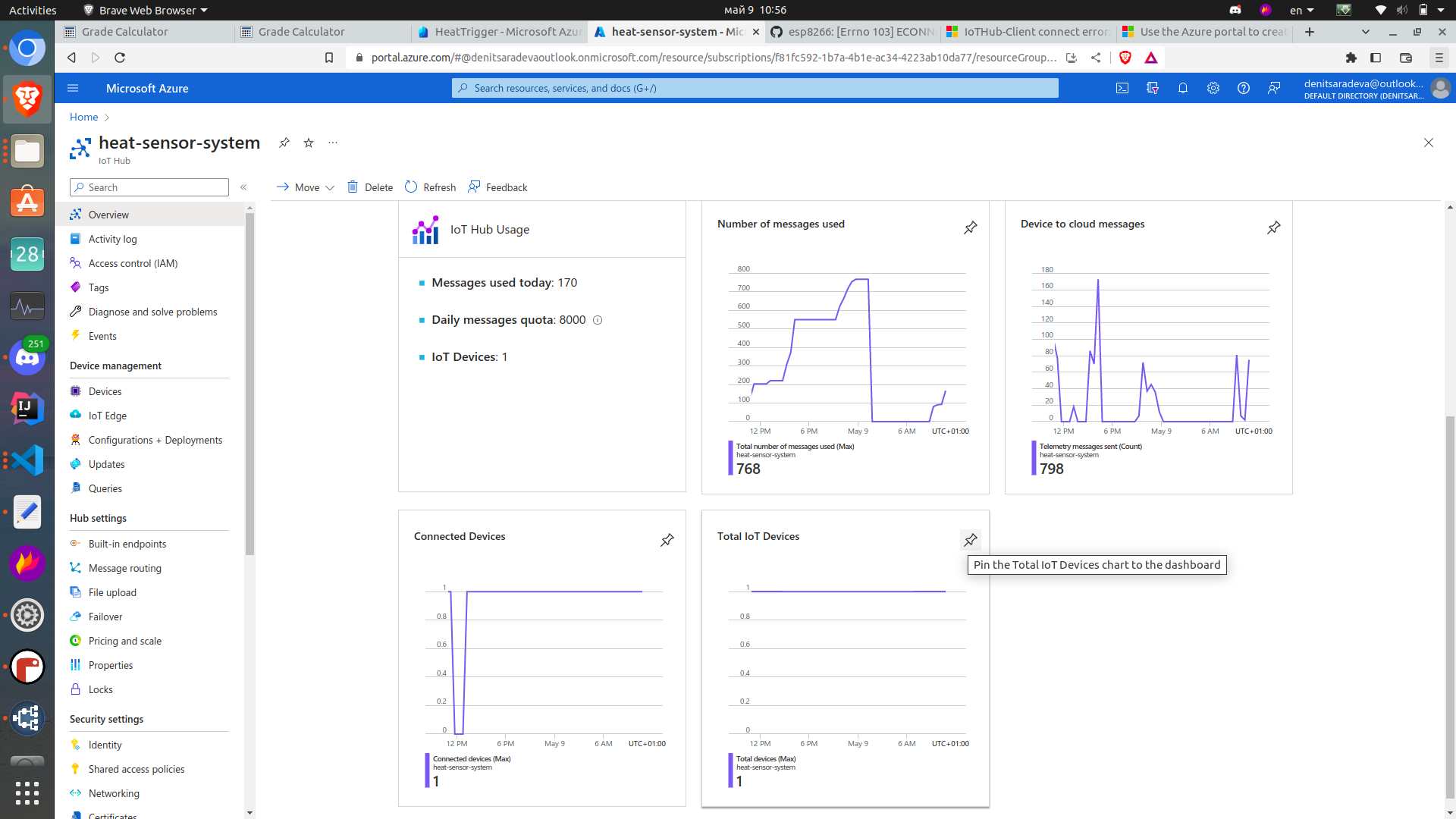
Task: Open Discord from the dock
Action: (x=27, y=357)
